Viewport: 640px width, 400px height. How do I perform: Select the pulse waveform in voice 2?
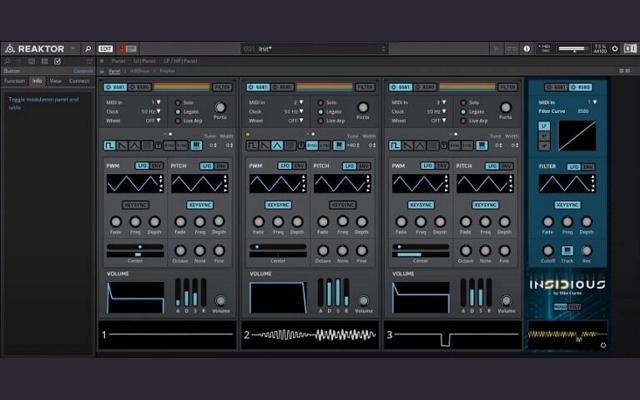[252, 145]
